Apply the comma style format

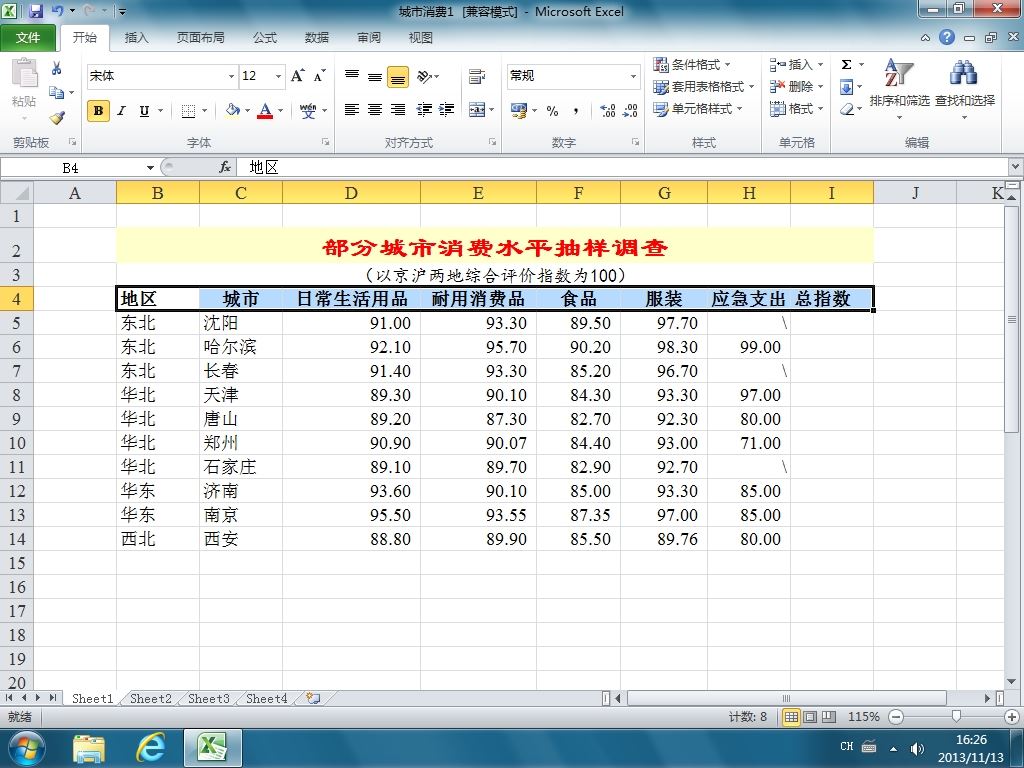(575, 110)
